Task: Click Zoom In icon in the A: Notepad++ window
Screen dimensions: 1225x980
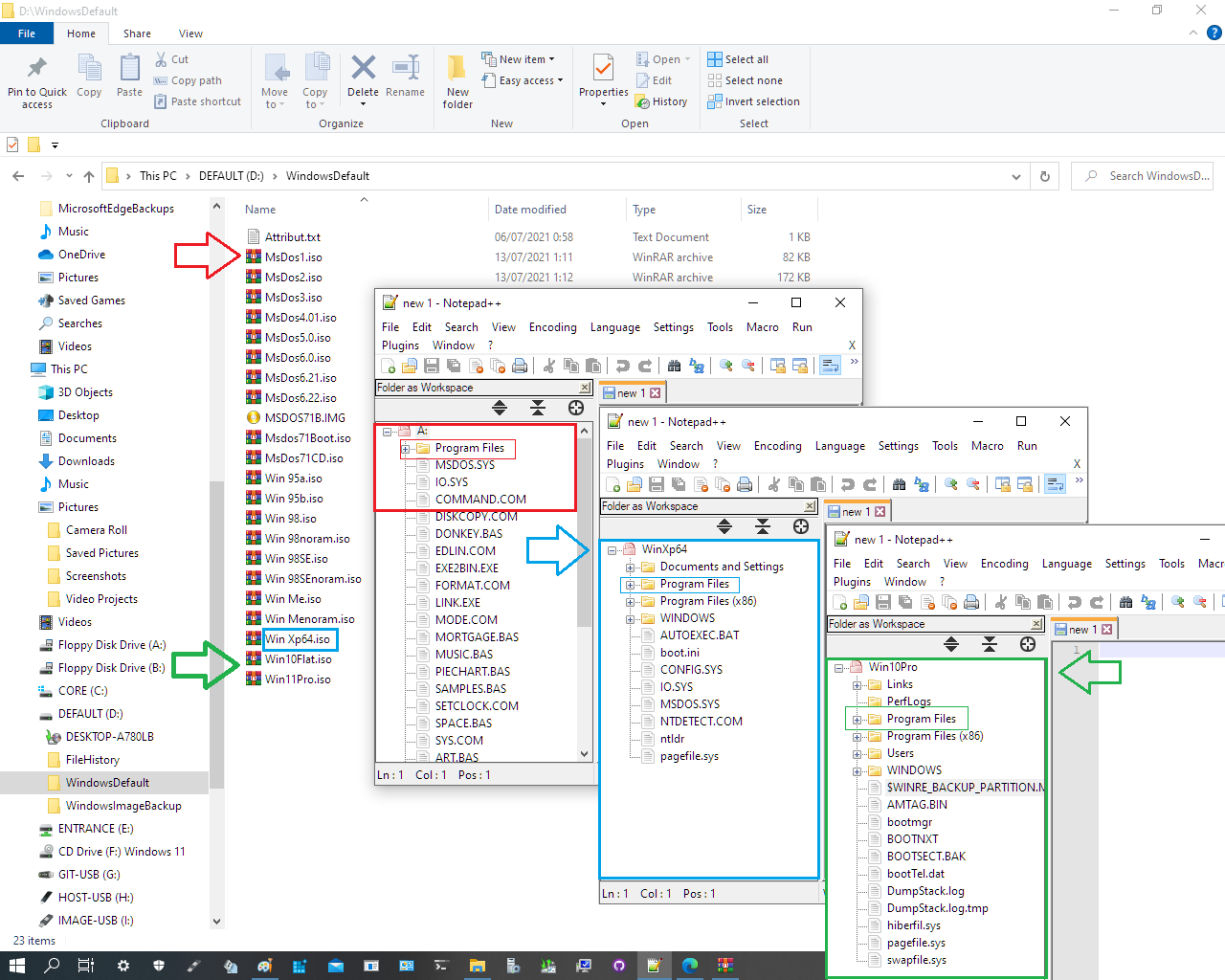Action: tap(726, 366)
